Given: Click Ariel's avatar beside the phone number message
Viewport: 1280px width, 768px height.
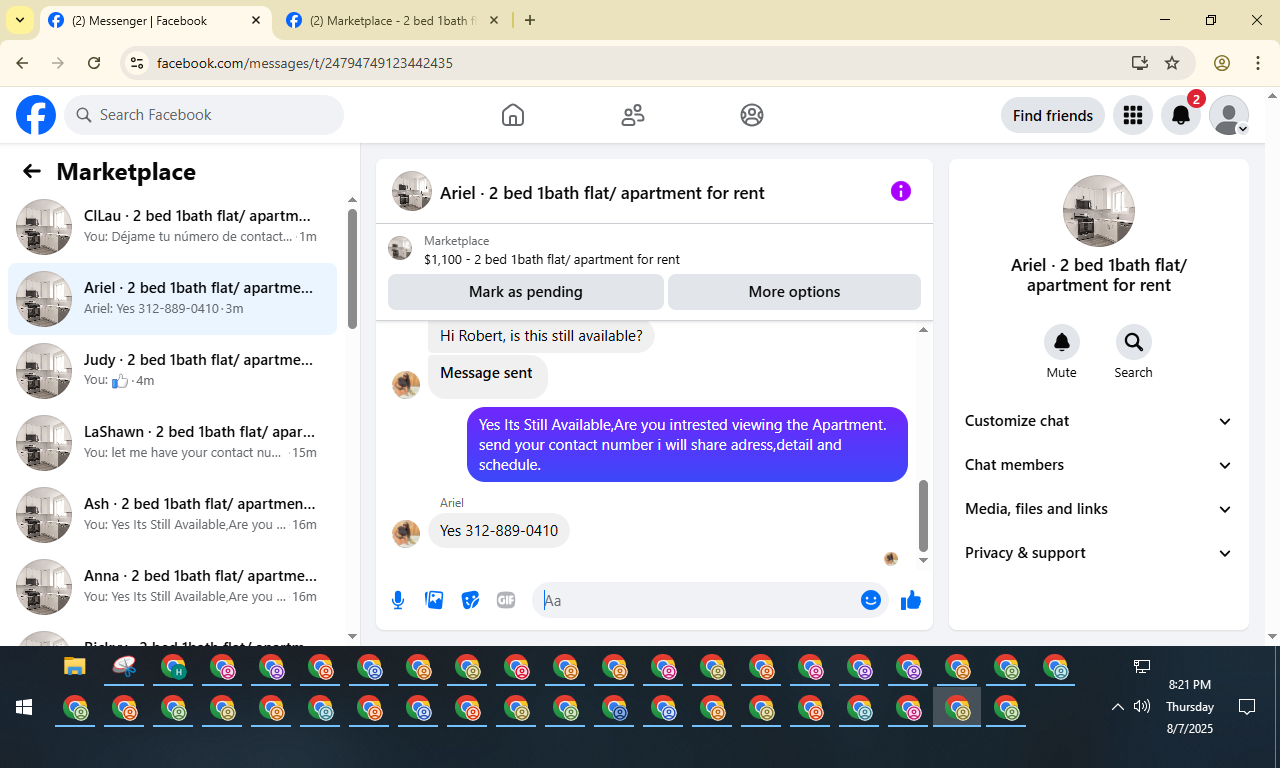Looking at the screenshot, I should click(406, 533).
